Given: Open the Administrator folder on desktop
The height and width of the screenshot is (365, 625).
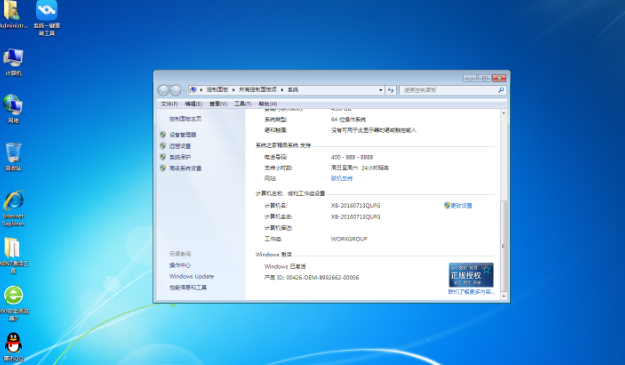Looking at the screenshot, I should (13, 14).
